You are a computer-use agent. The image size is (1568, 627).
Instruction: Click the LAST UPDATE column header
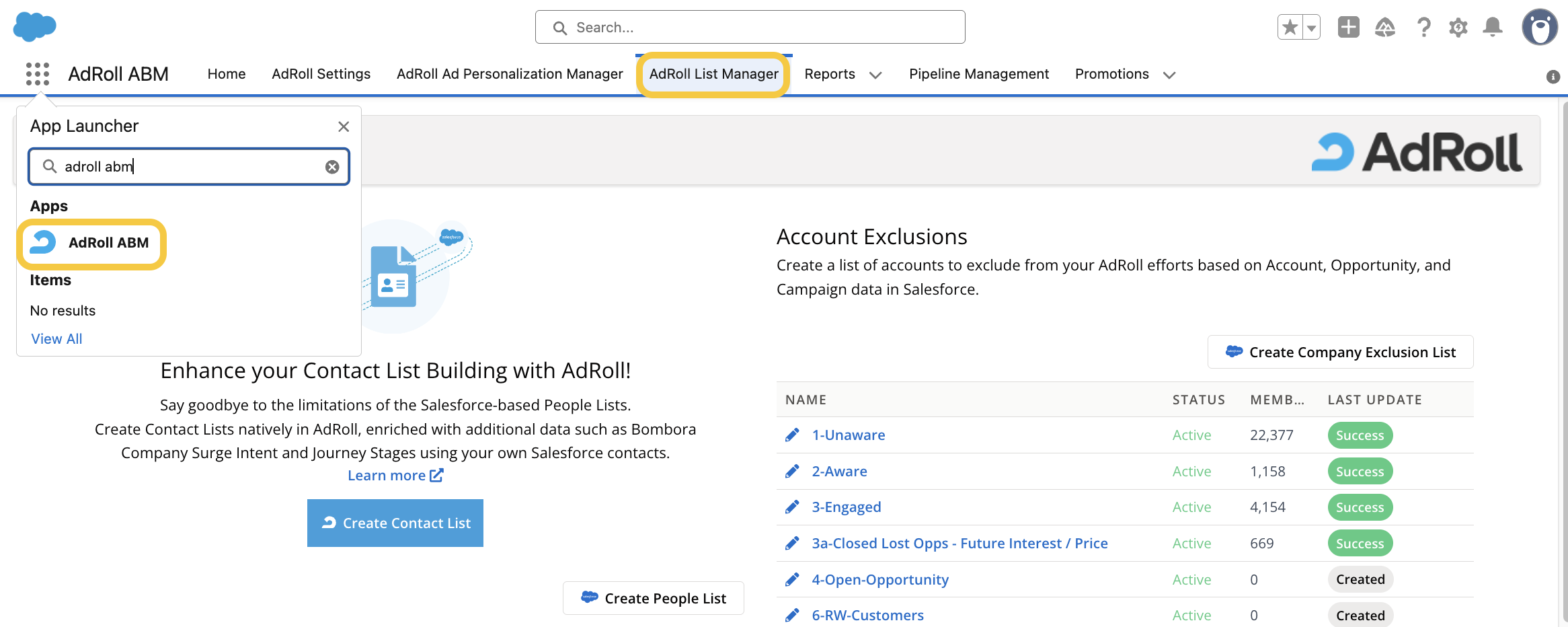[1374, 400]
